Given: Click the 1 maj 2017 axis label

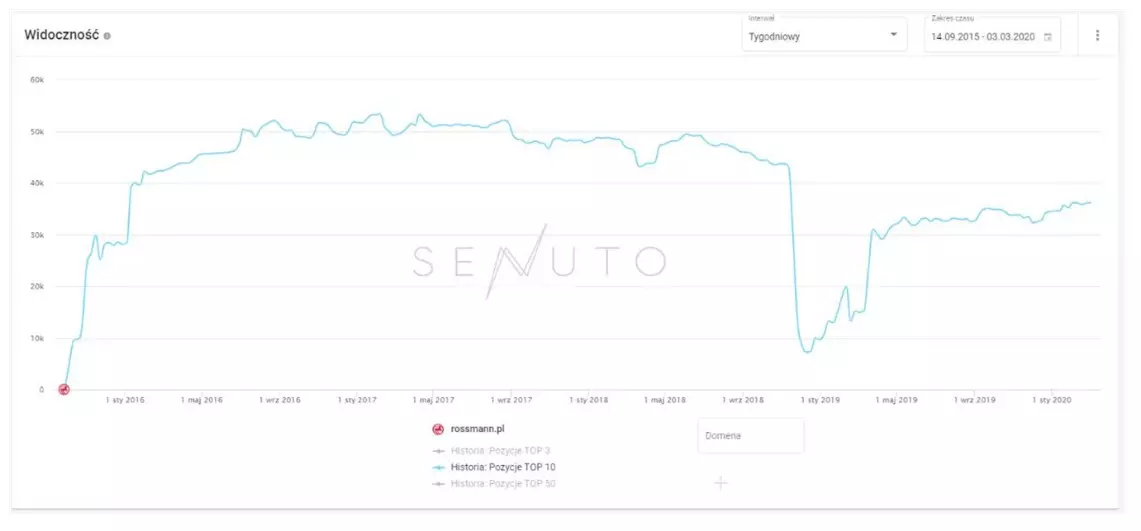Looking at the screenshot, I should tap(431, 400).
